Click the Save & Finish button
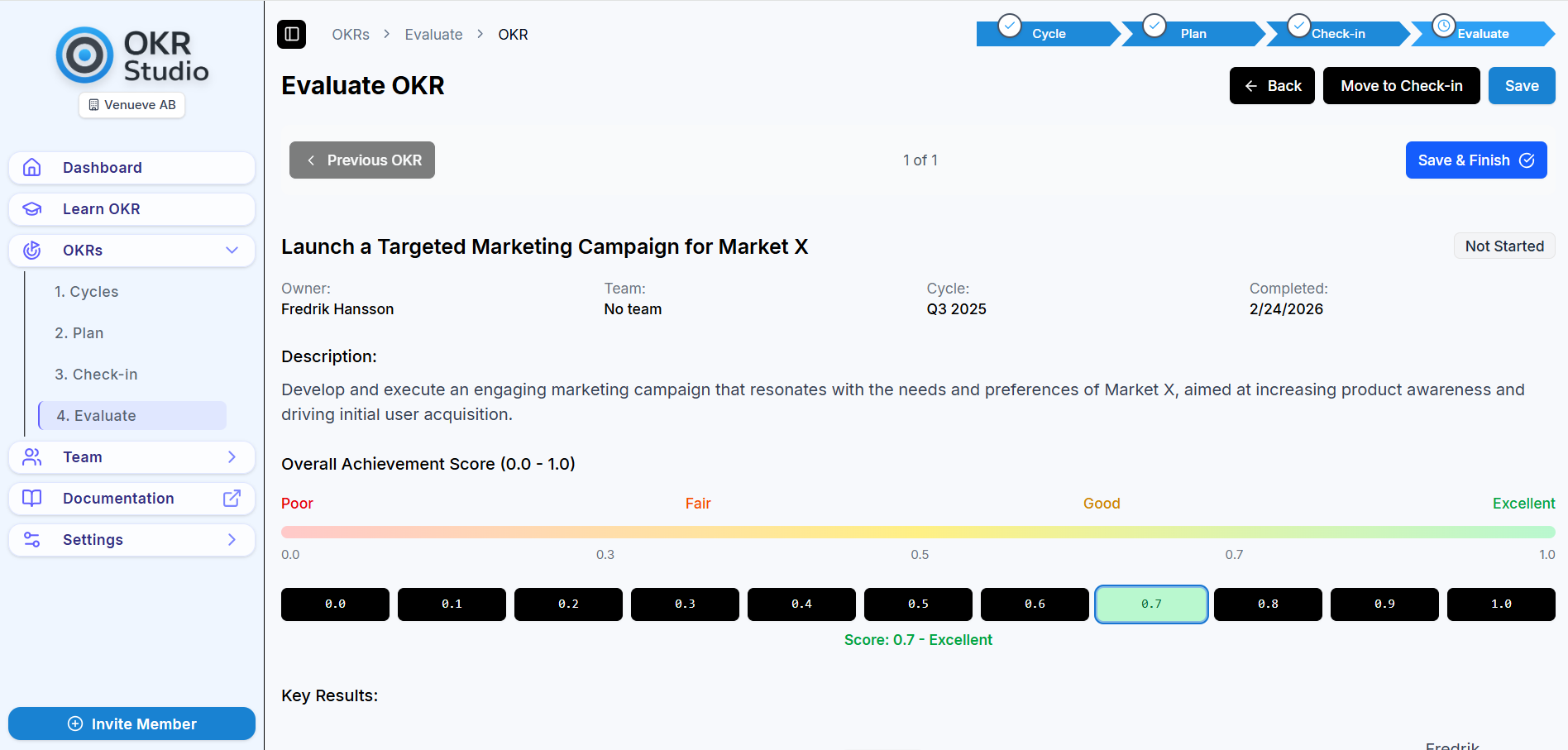This screenshot has height=750, width=1568. click(1475, 160)
